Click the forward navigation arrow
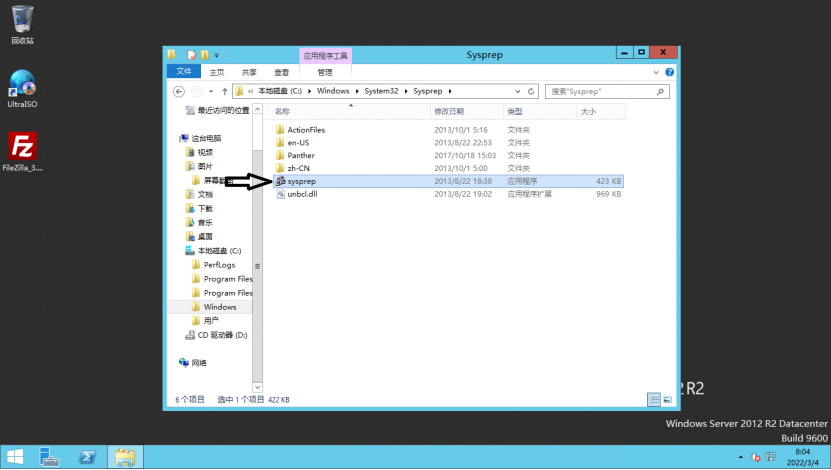Viewport: 831px width, 470px height. pos(197,91)
